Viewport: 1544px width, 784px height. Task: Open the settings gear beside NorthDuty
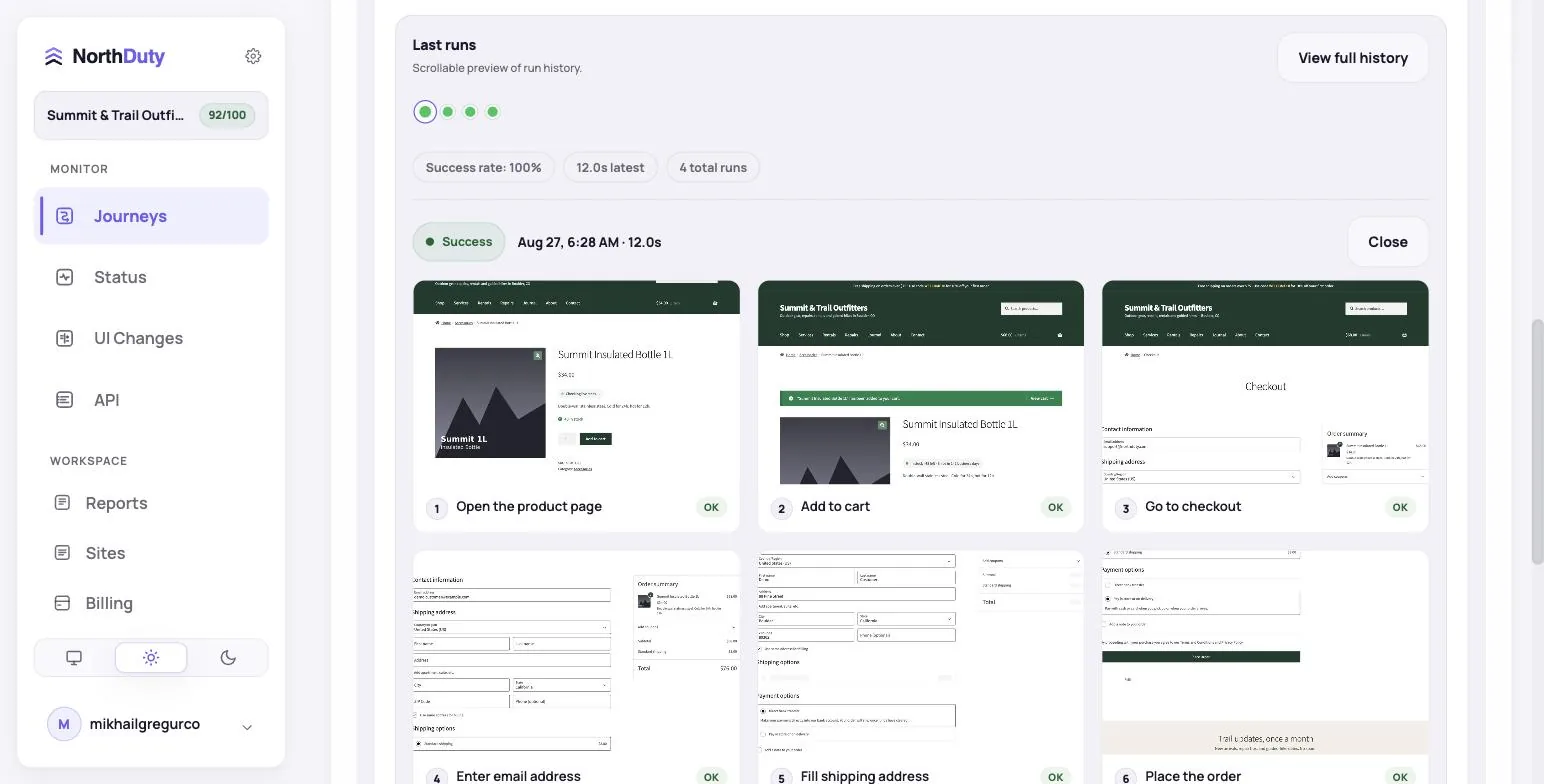point(253,56)
